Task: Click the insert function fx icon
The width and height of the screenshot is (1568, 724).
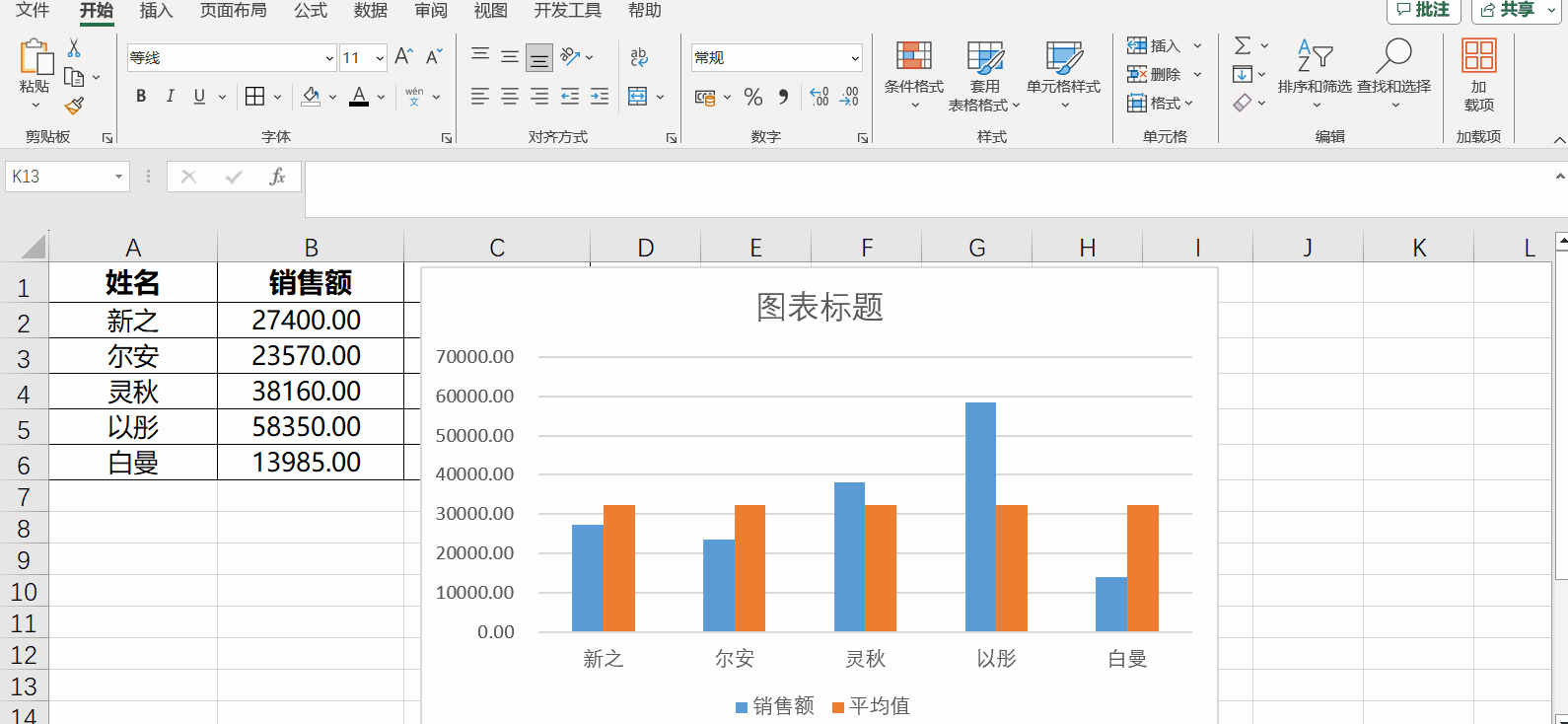Action: [277, 177]
